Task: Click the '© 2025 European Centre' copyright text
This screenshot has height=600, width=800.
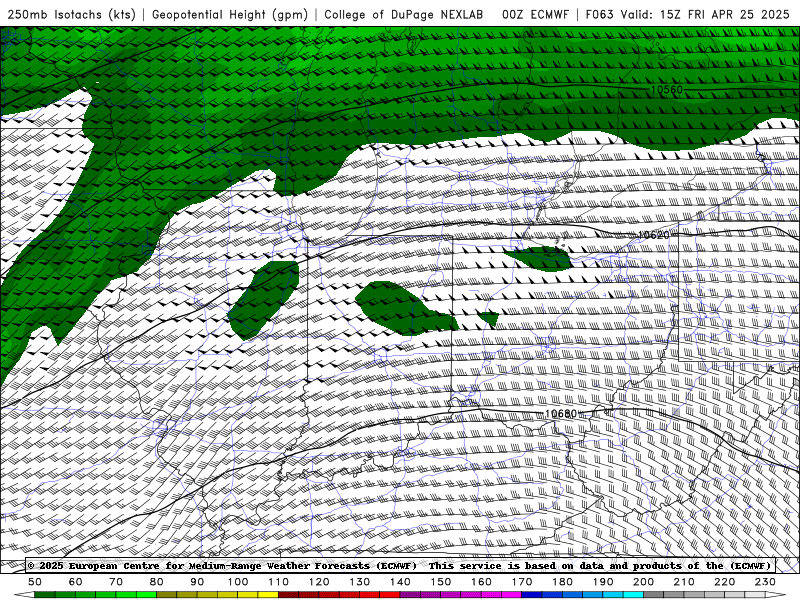Action: pyautogui.click(x=95, y=565)
